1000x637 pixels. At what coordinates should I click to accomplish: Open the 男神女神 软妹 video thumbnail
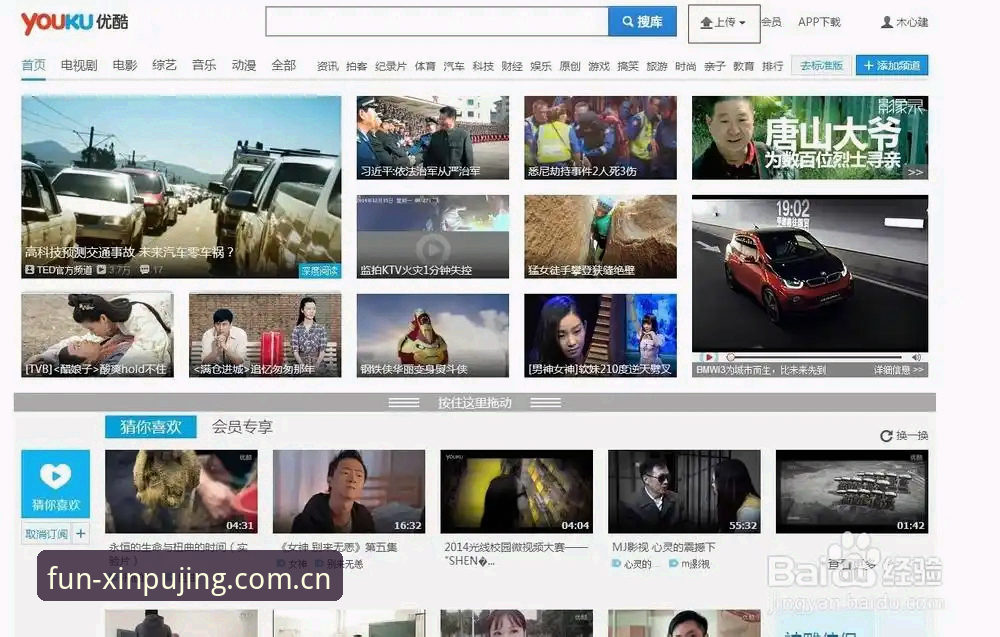point(601,335)
